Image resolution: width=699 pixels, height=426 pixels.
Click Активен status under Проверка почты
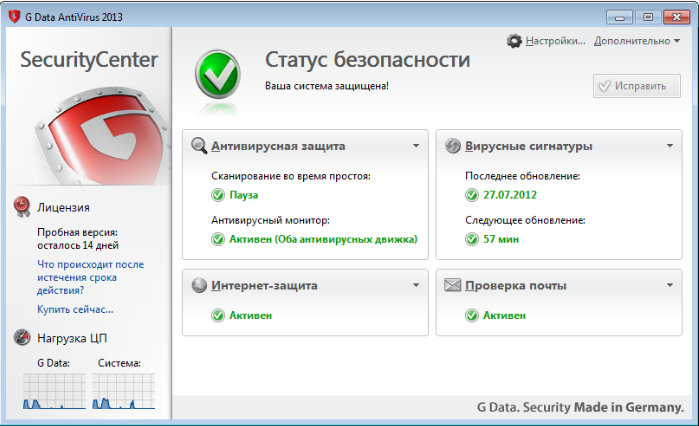(505, 315)
